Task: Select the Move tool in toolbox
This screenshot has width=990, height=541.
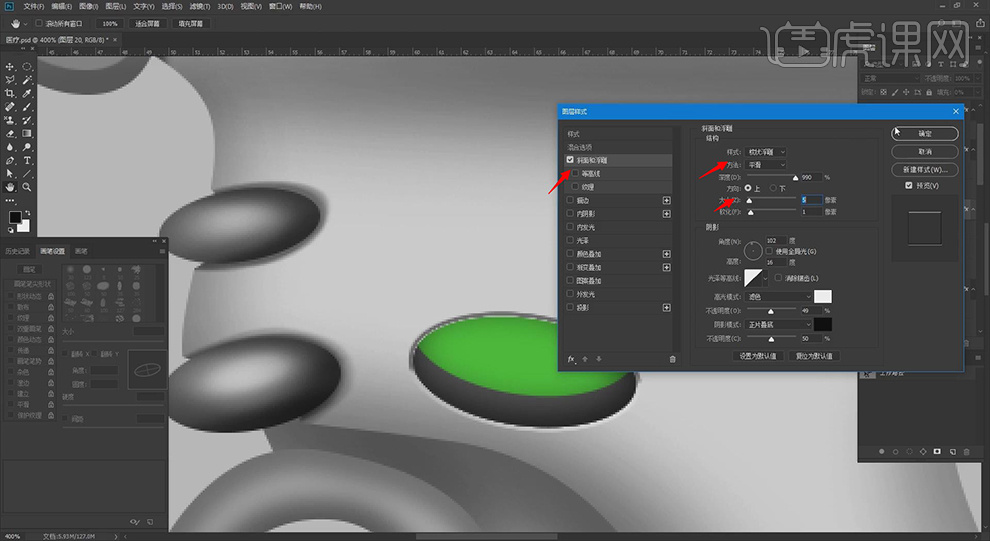Action: (x=10, y=66)
